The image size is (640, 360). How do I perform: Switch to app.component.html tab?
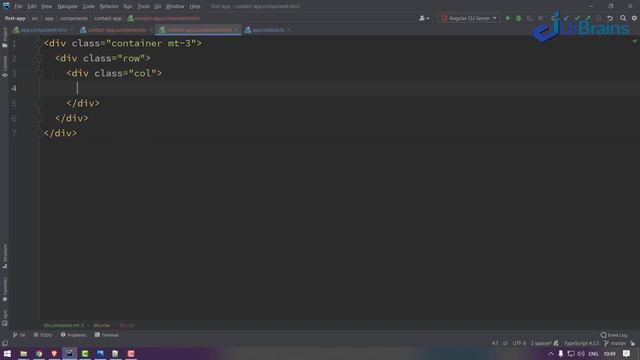point(44,30)
